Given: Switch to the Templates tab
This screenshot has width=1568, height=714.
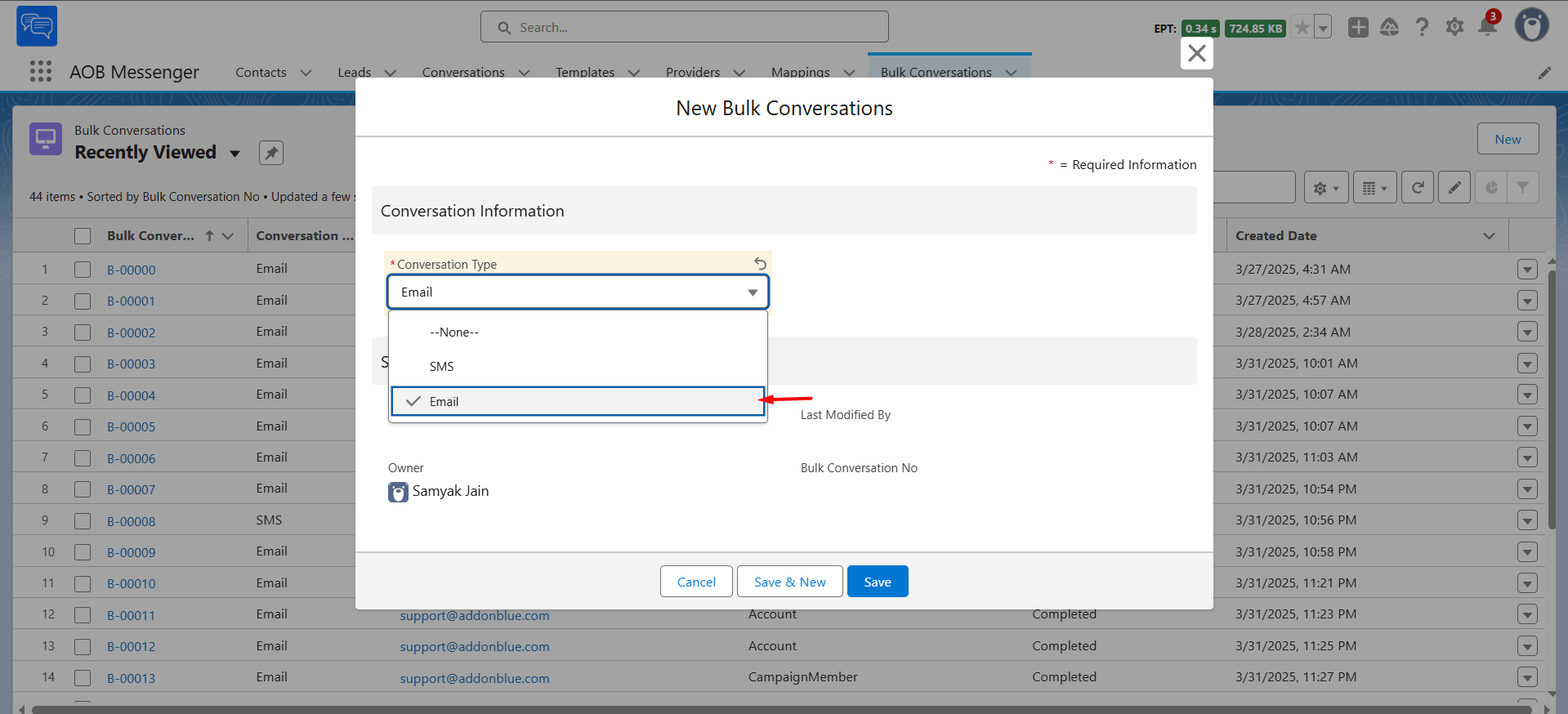Looking at the screenshot, I should (x=585, y=73).
